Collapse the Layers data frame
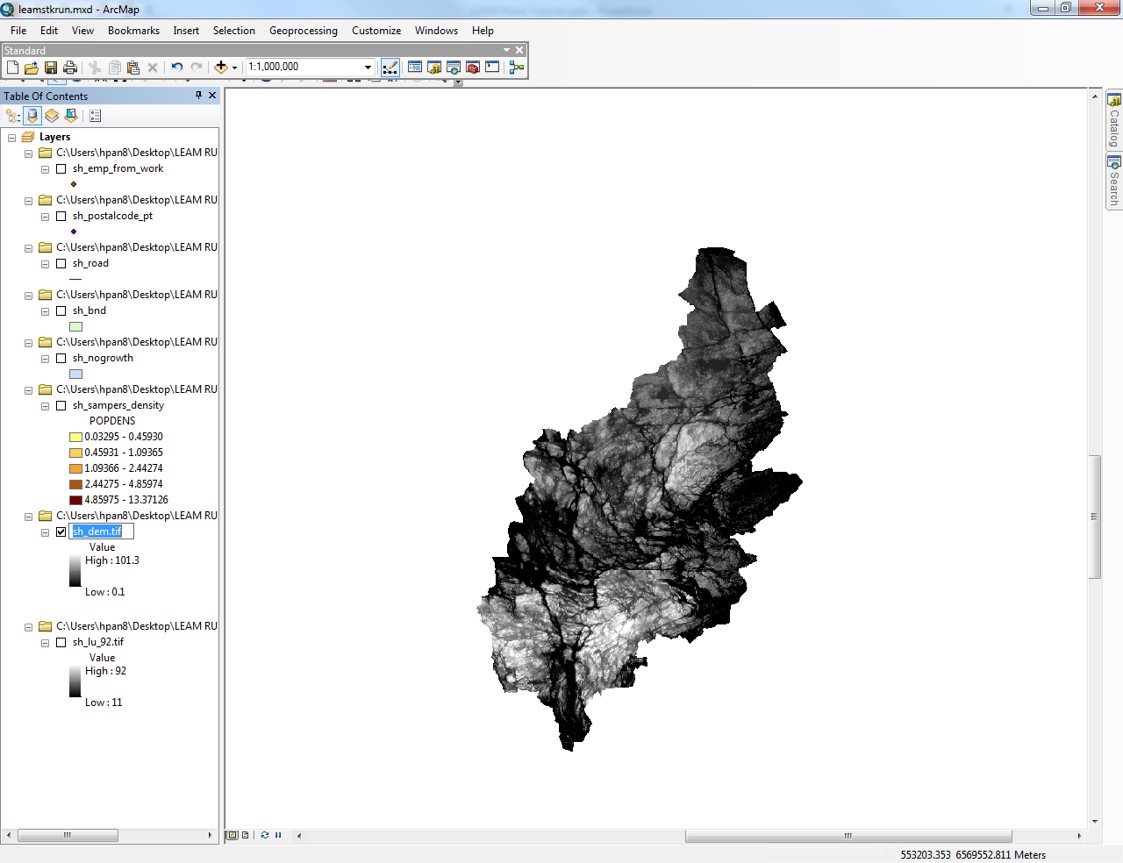 pyautogui.click(x=11, y=138)
